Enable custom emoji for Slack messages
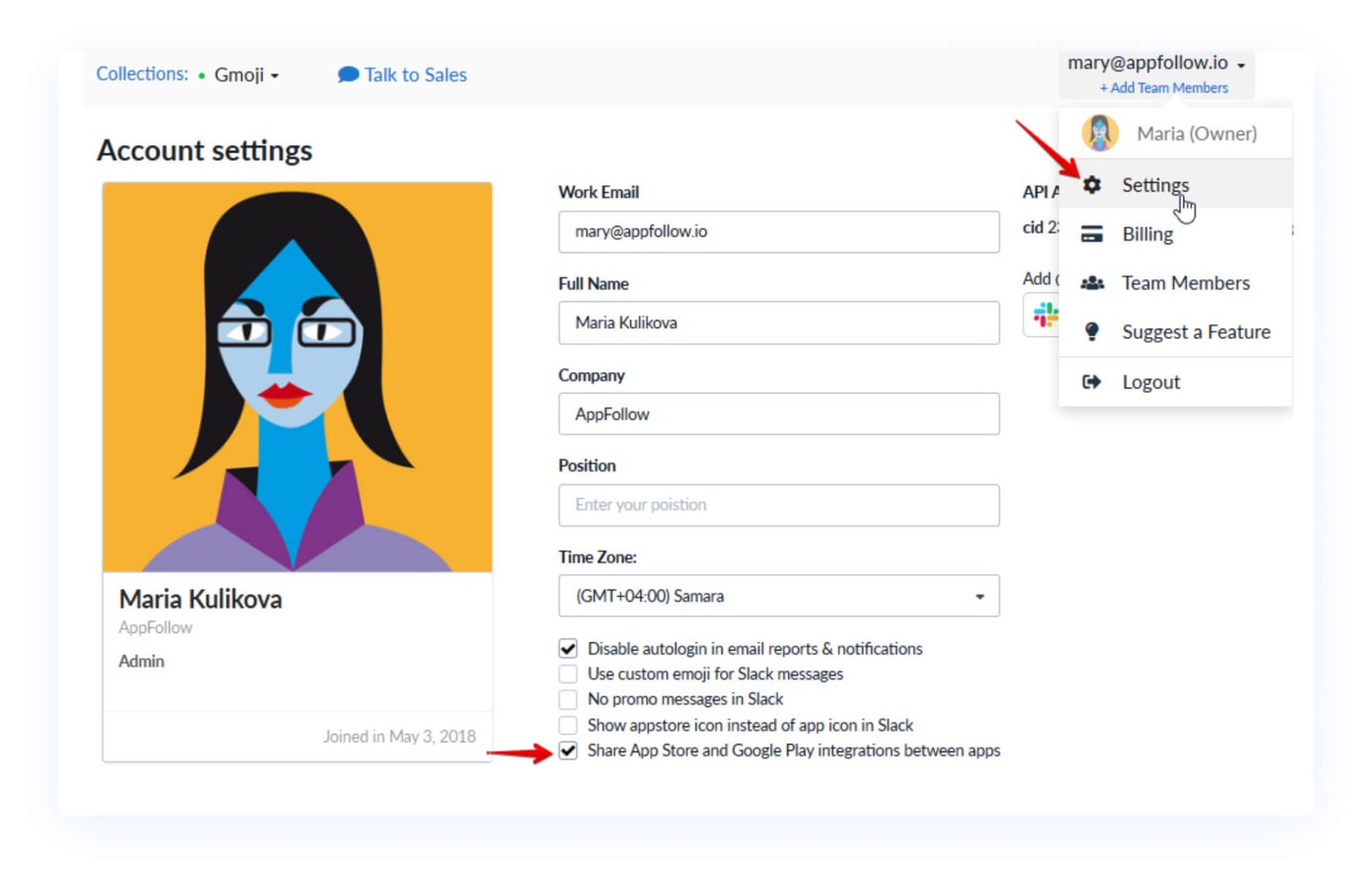 [568, 674]
